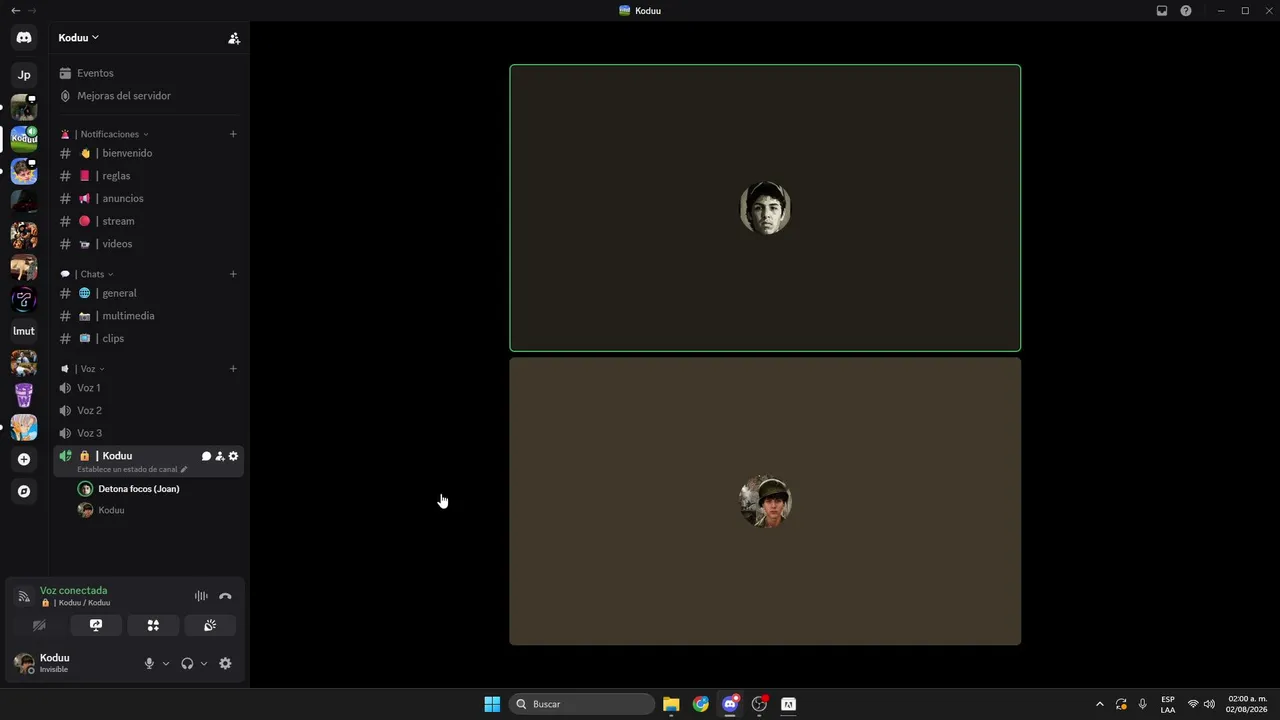Open the bienvenido channel
Image resolution: width=1280 pixels, height=720 pixels.
(148, 153)
